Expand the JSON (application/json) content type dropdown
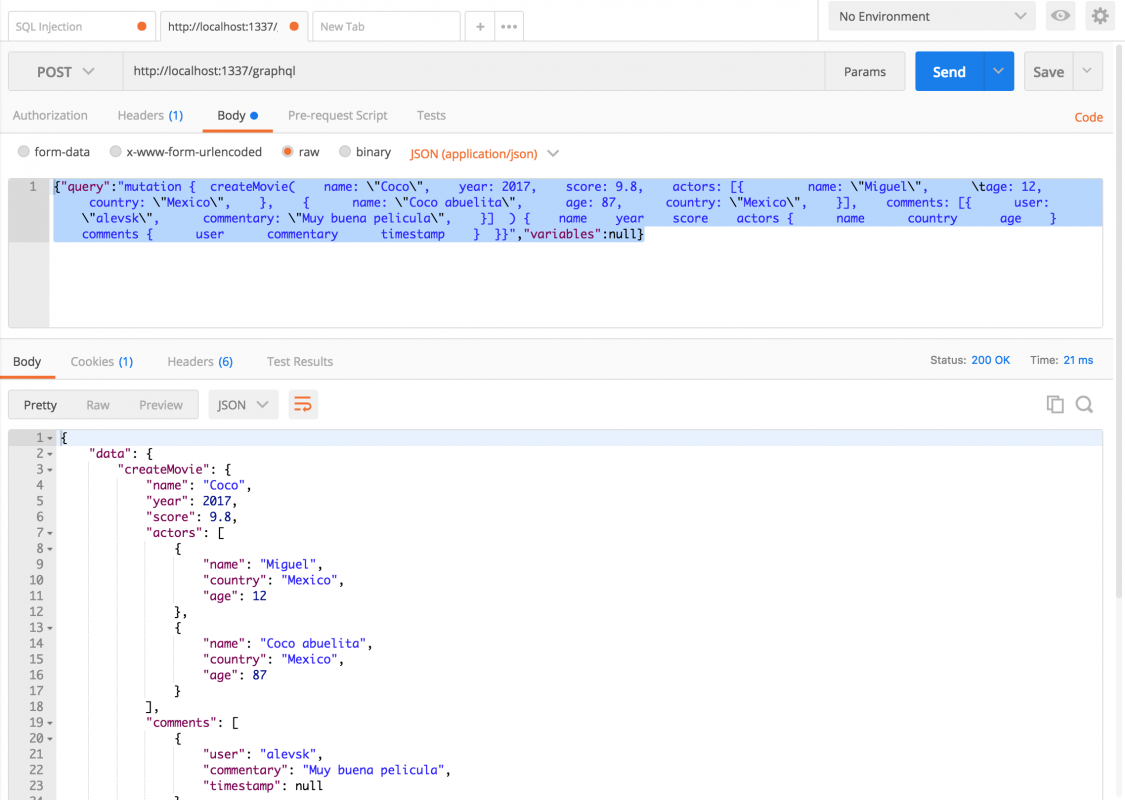1125x800 pixels. 484,154
